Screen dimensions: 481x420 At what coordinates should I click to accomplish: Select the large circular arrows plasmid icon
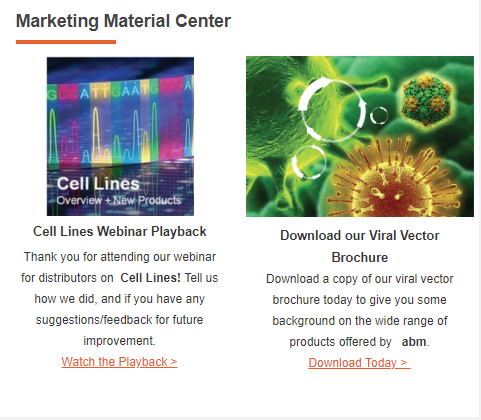(332, 109)
